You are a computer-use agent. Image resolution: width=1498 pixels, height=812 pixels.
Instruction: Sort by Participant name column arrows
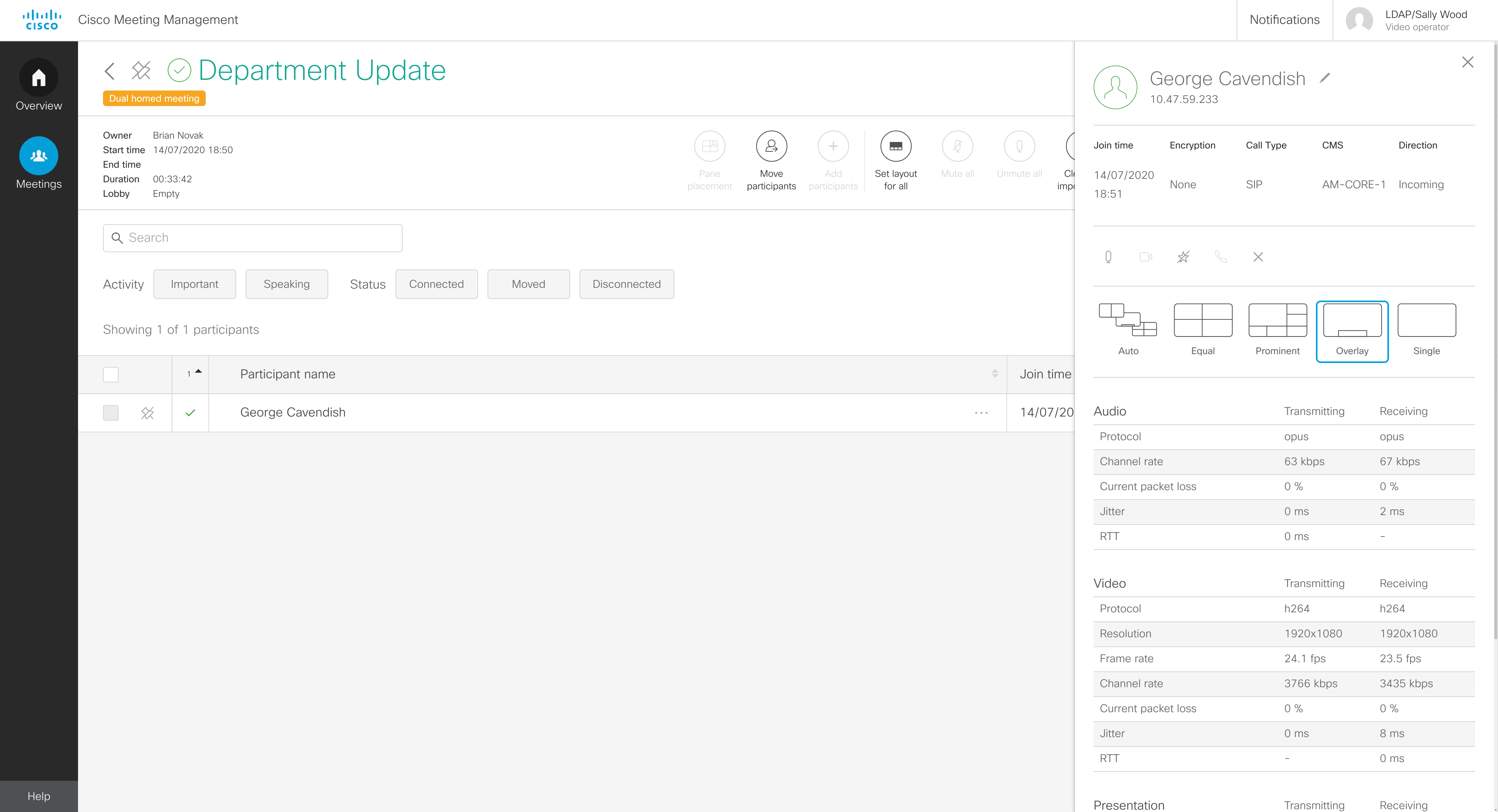(994, 374)
